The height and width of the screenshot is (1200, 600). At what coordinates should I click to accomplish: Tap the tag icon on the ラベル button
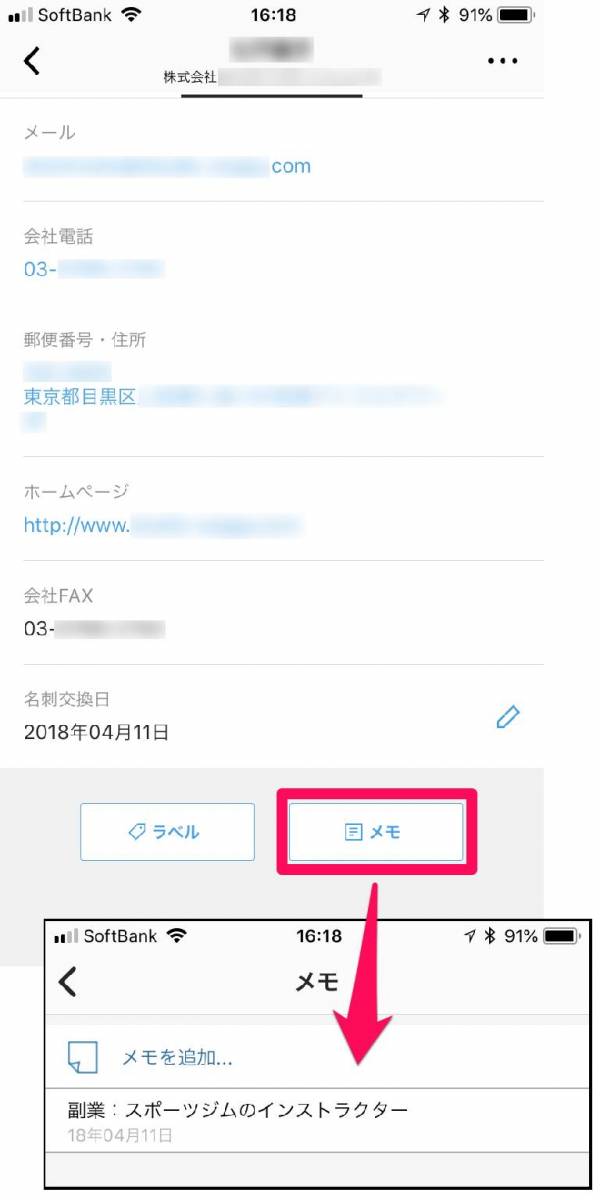[x=138, y=832]
